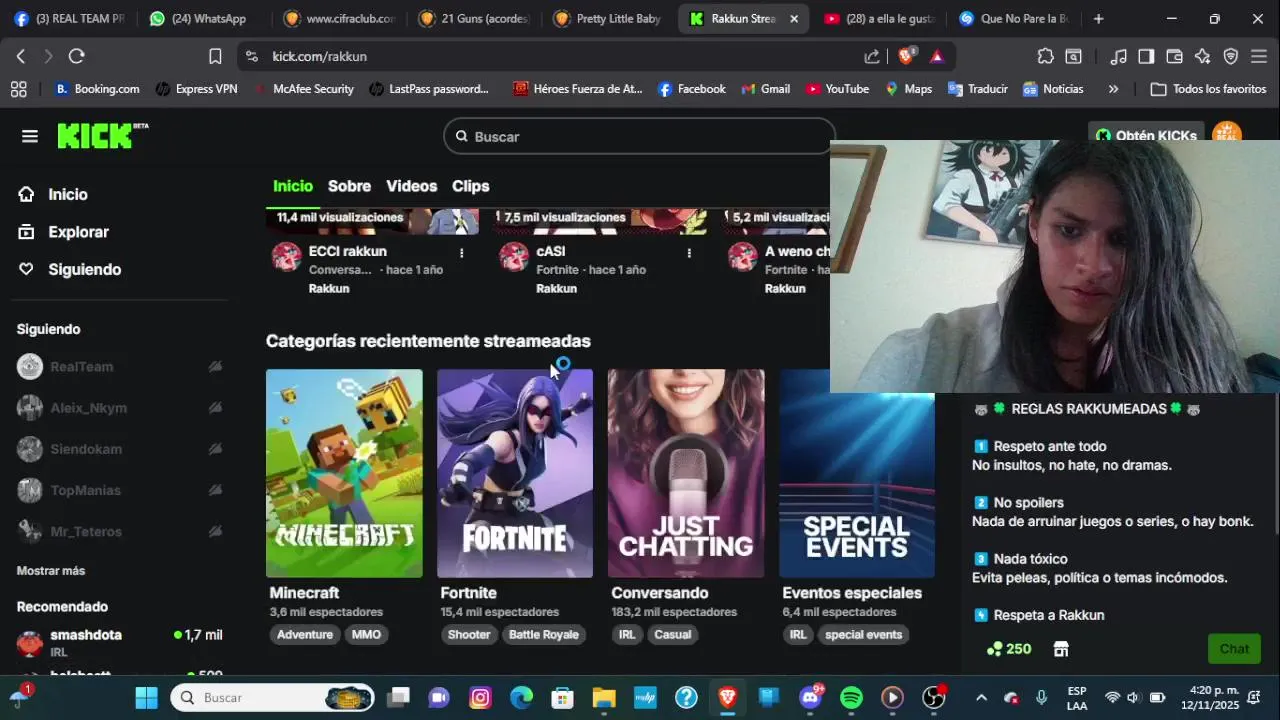Open Siguiendo heart item in sidebar
Viewport: 1280px width, 720px height.
pyautogui.click(x=84, y=270)
